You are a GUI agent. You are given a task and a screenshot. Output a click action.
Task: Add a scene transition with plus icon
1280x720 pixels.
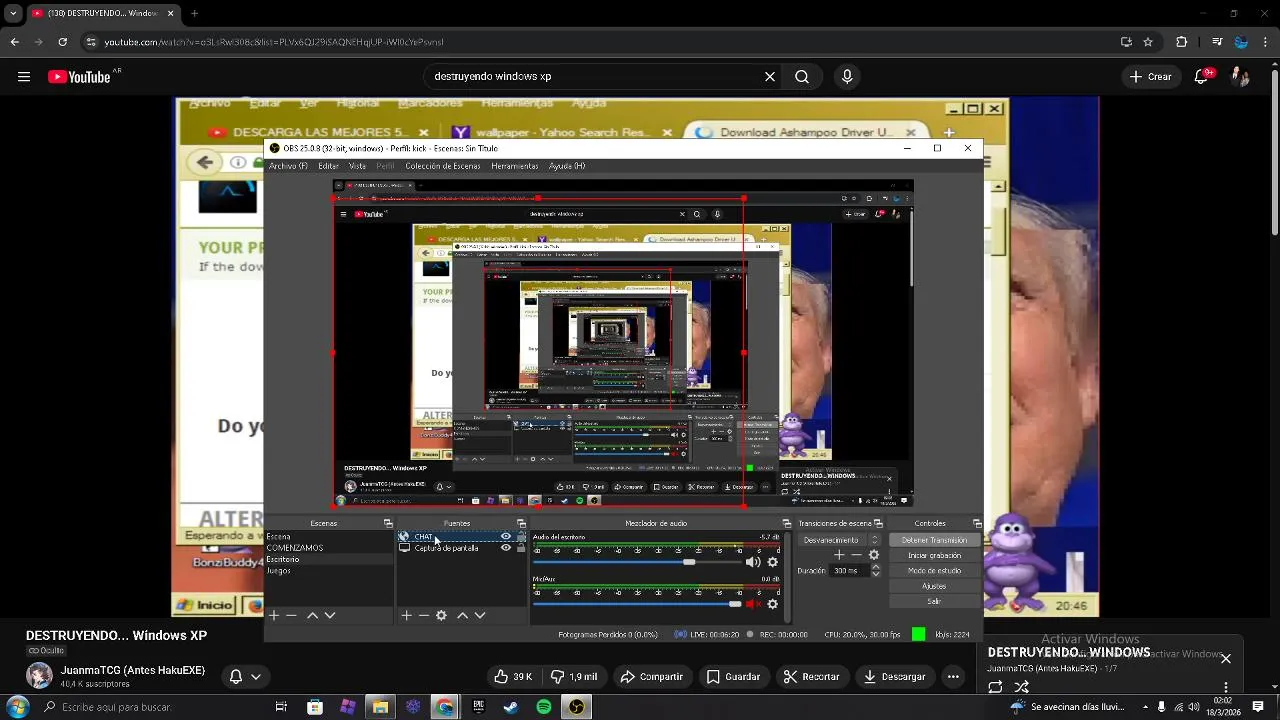point(839,555)
